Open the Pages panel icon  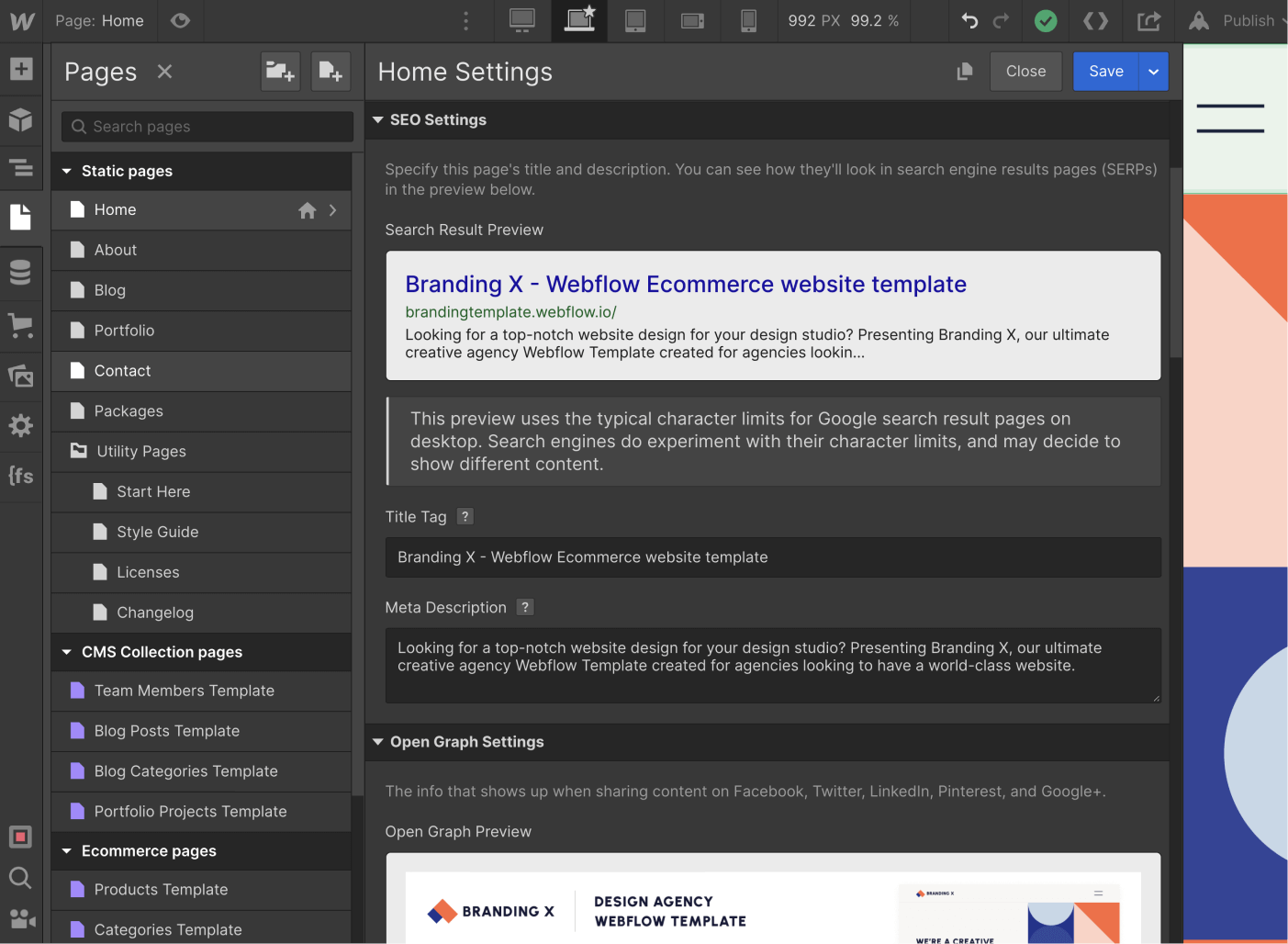tap(20, 217)
